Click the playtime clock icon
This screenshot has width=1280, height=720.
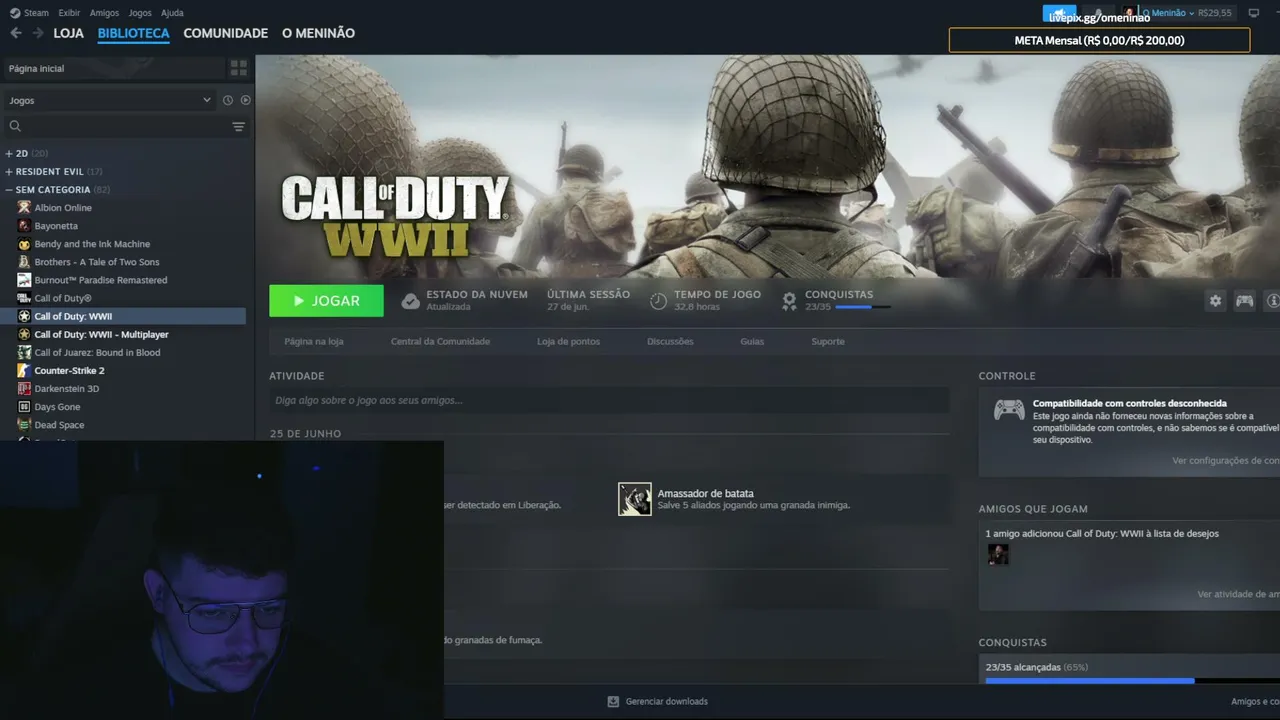[x=658, y=301]
